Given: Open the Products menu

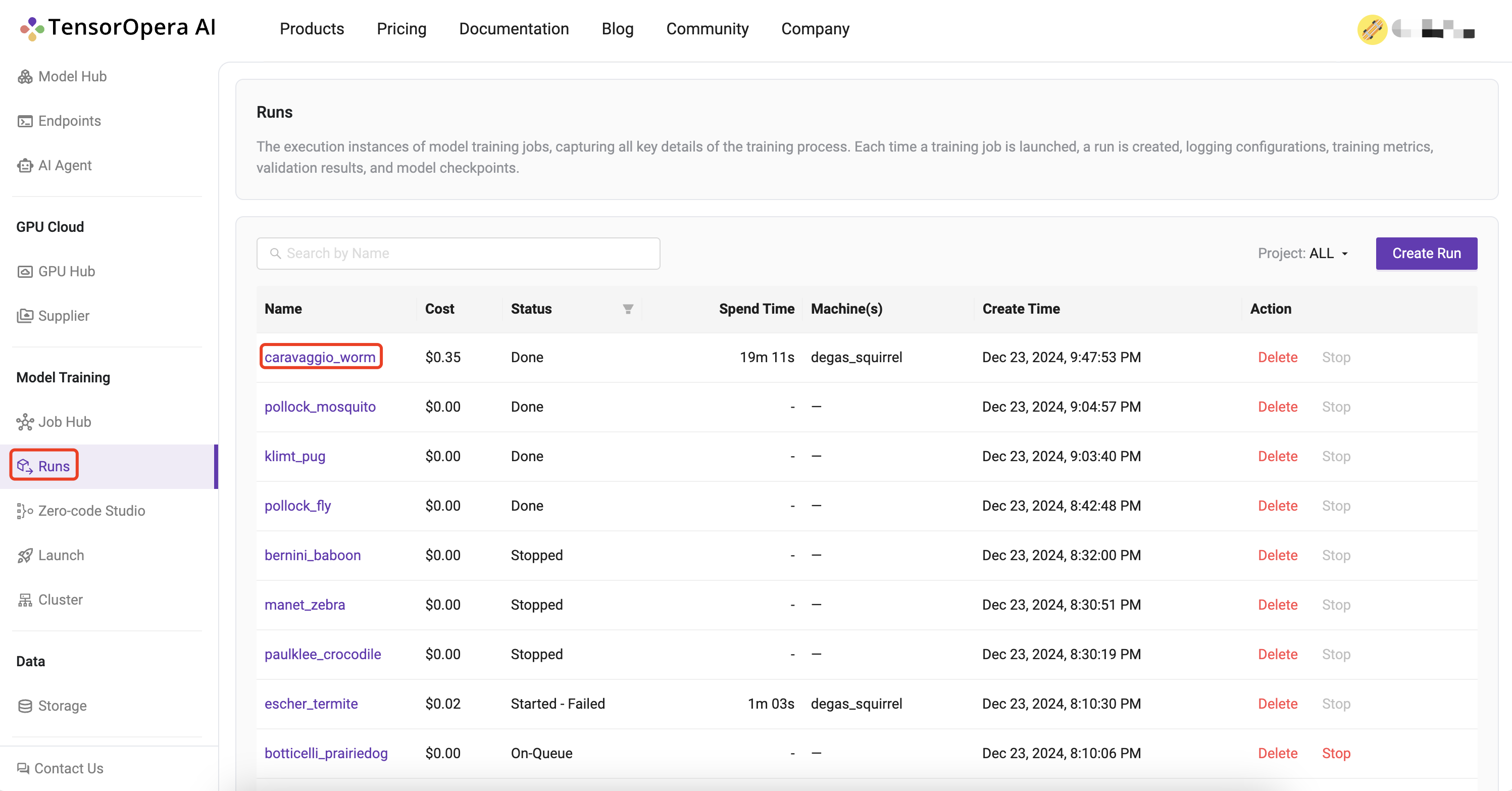Looking at the screenshot, I should (312, 29).
